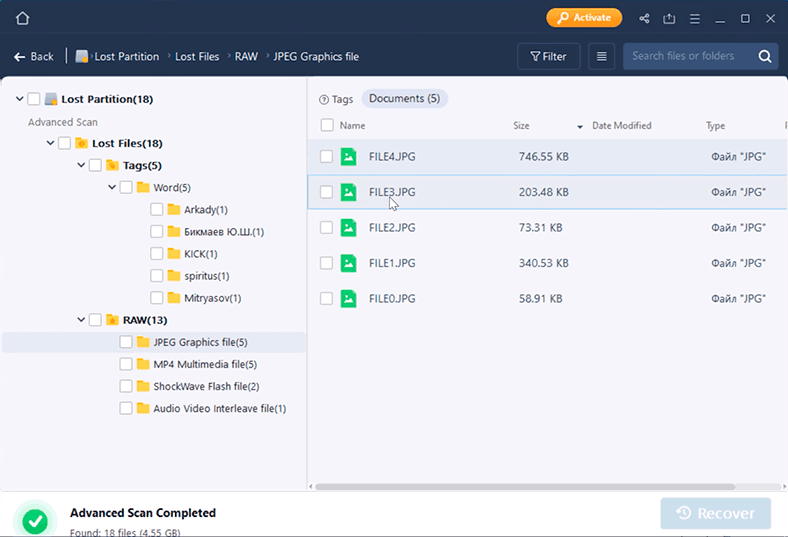Toggle the select-all checkbox beside Name
Screen dimensions: 788x537
tap(327, 126)
